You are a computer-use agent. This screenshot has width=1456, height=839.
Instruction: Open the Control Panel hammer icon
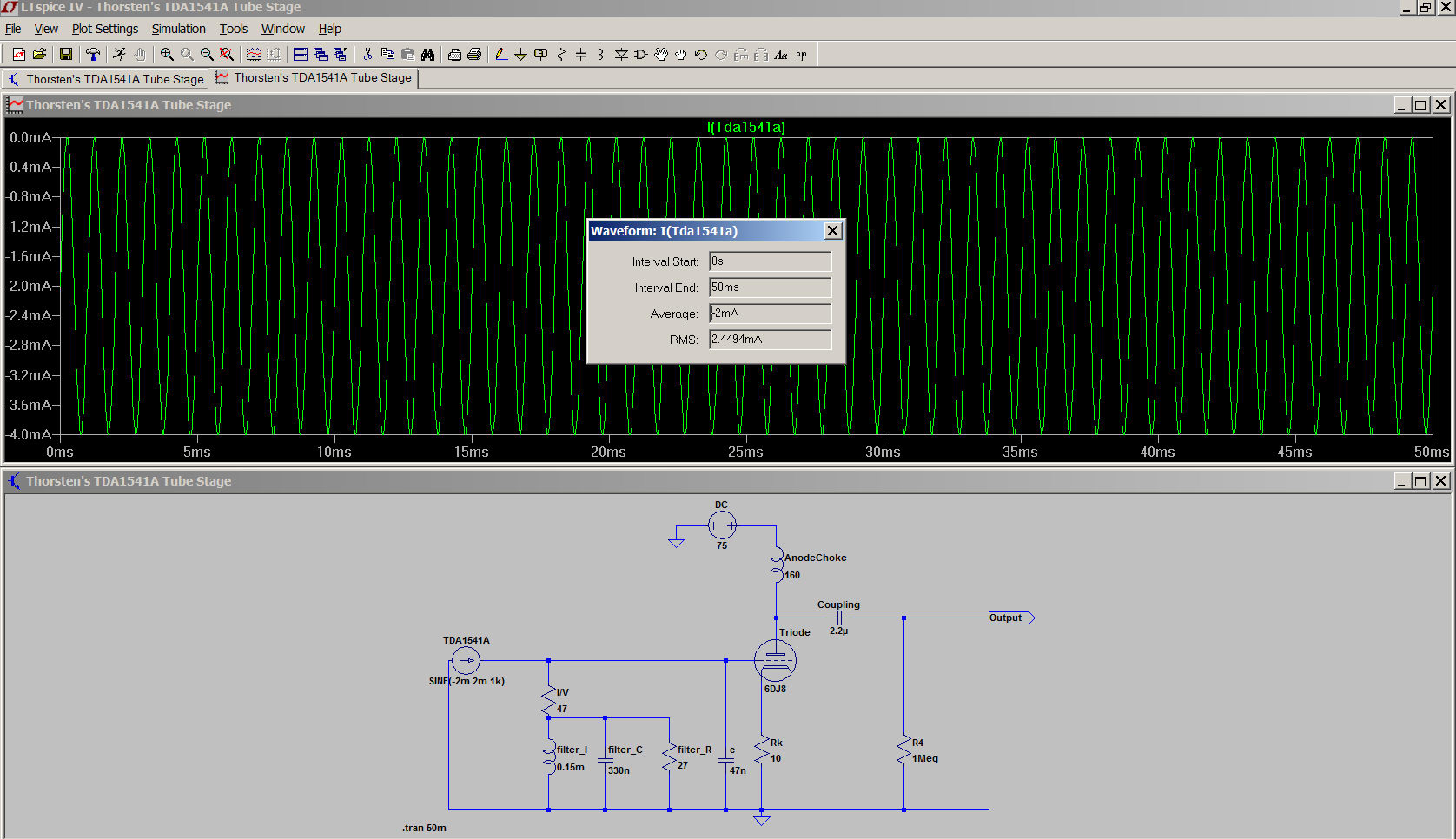click(92, 54)
